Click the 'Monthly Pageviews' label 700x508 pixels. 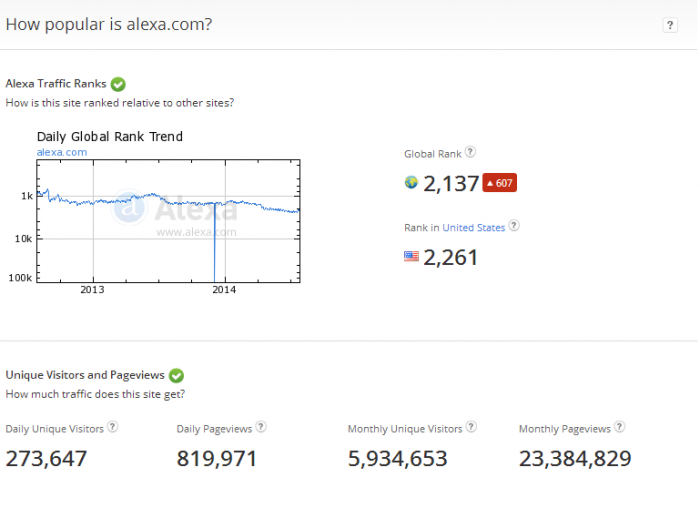coord(565,429)
